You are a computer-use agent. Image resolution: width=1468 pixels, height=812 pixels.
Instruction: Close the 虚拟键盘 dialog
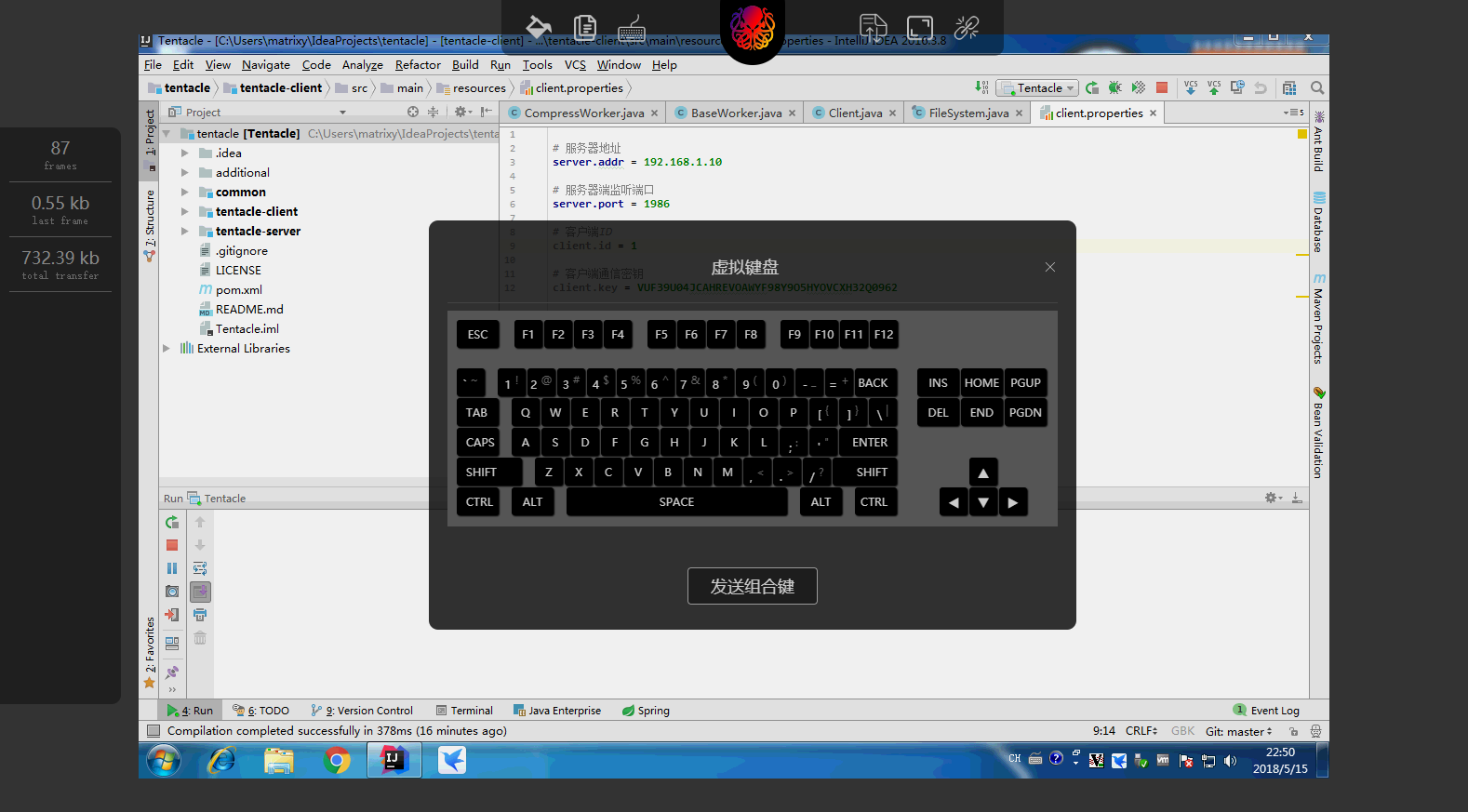(1050, 267)
